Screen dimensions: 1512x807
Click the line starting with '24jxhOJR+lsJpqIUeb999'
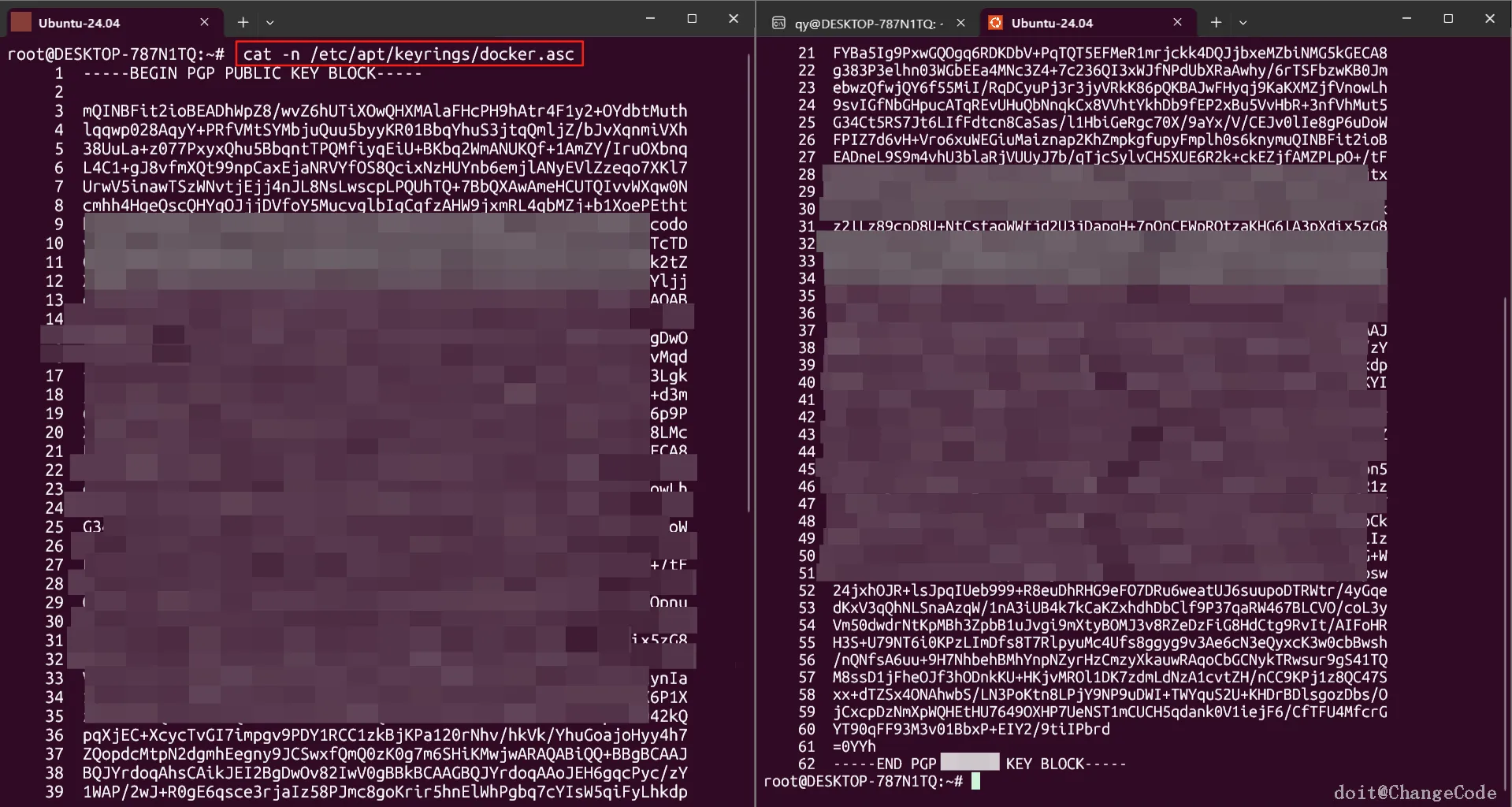1109,590
